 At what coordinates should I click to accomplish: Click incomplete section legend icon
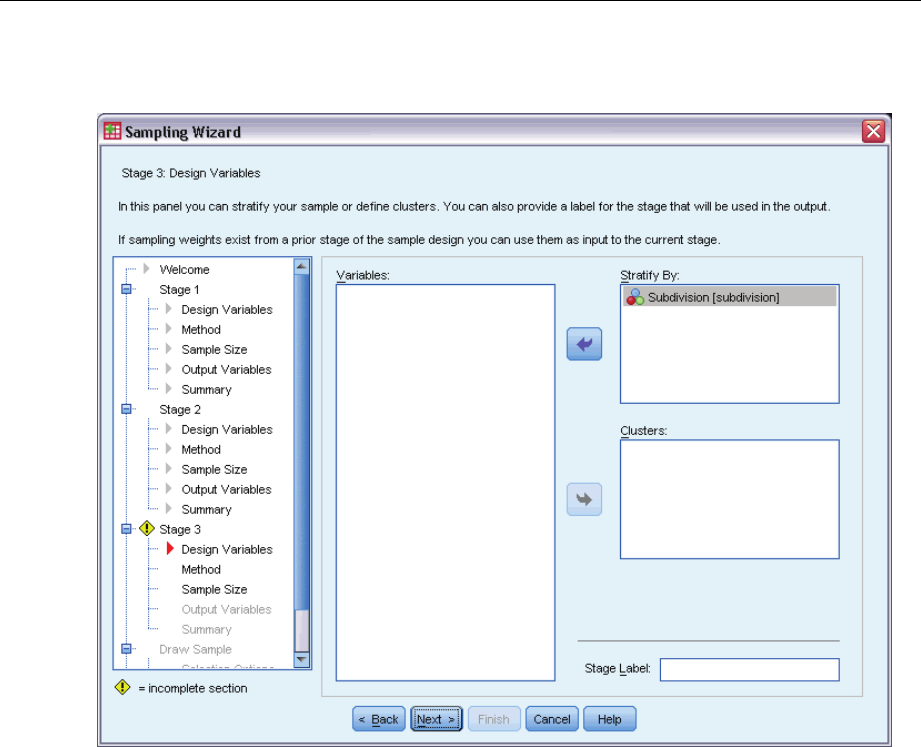click(x=122, y=687)
